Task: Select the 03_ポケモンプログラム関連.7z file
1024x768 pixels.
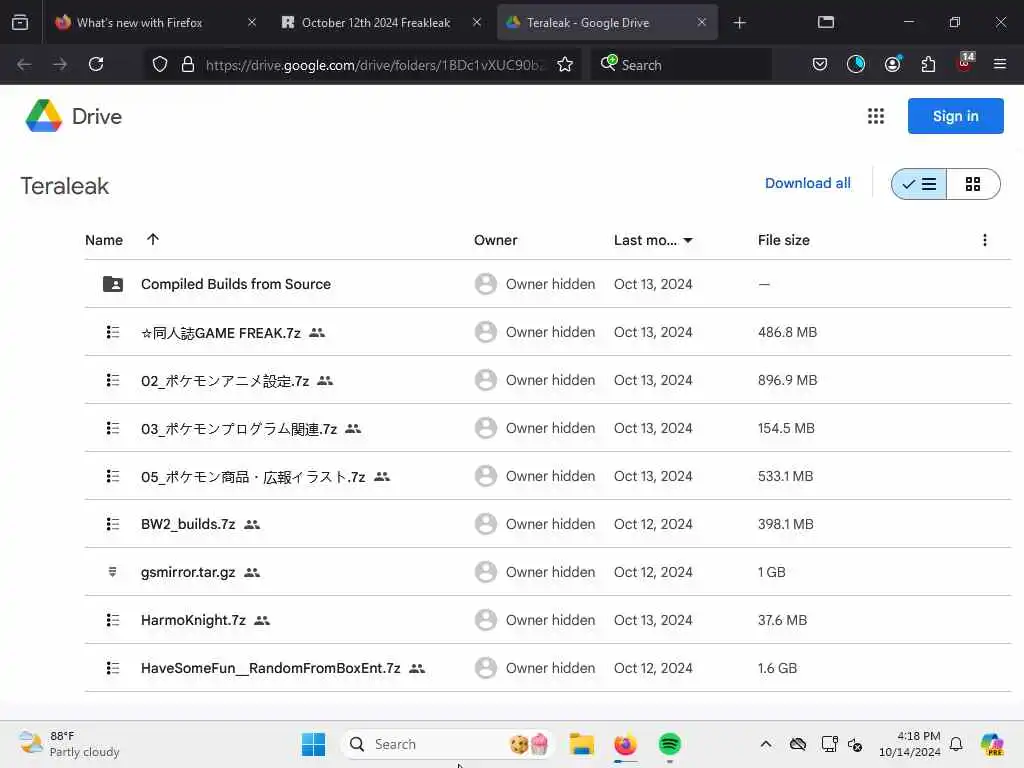Action: pos(239,428)
